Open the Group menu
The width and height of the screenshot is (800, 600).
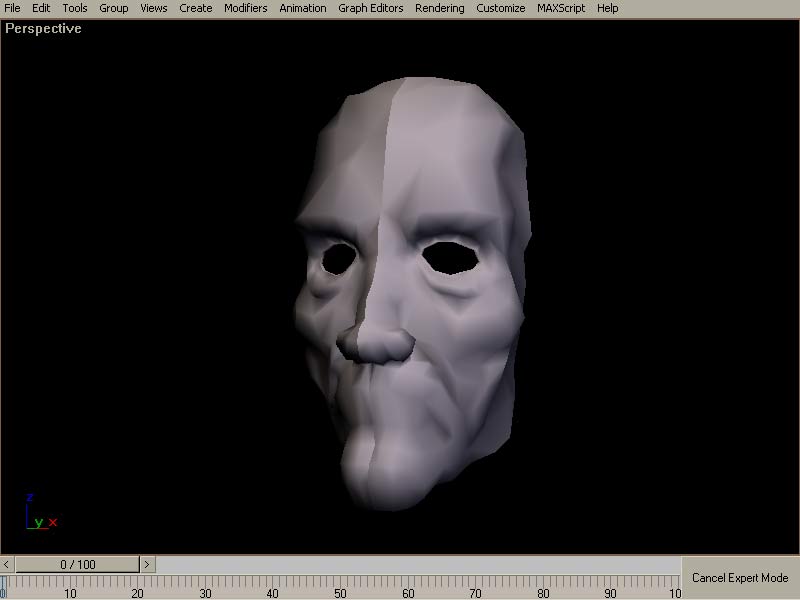(113, 8)
